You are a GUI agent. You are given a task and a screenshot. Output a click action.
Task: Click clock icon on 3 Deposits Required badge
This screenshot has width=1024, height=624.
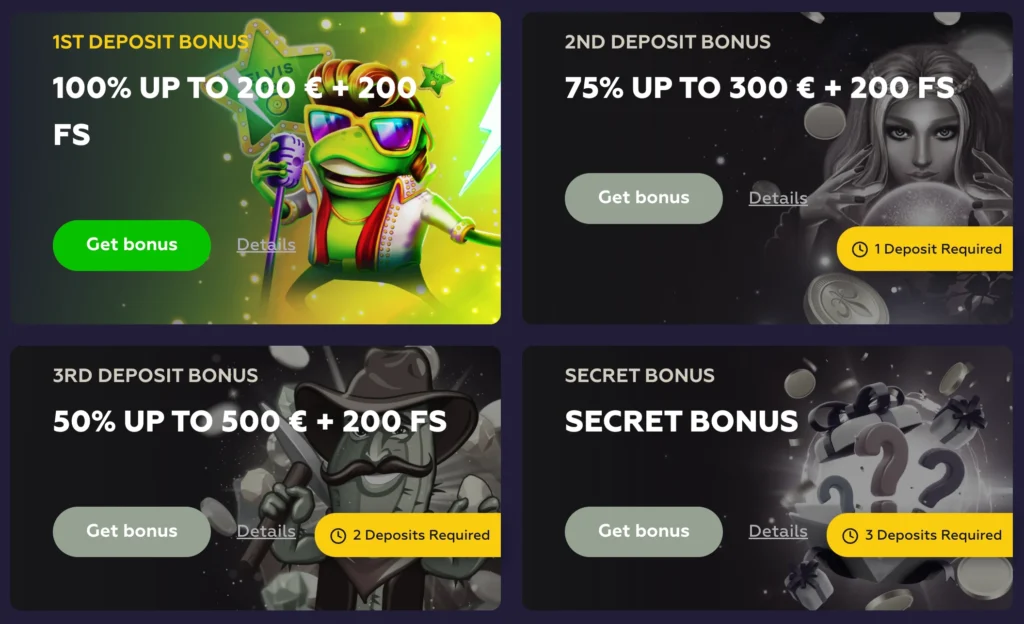[850, 536]
